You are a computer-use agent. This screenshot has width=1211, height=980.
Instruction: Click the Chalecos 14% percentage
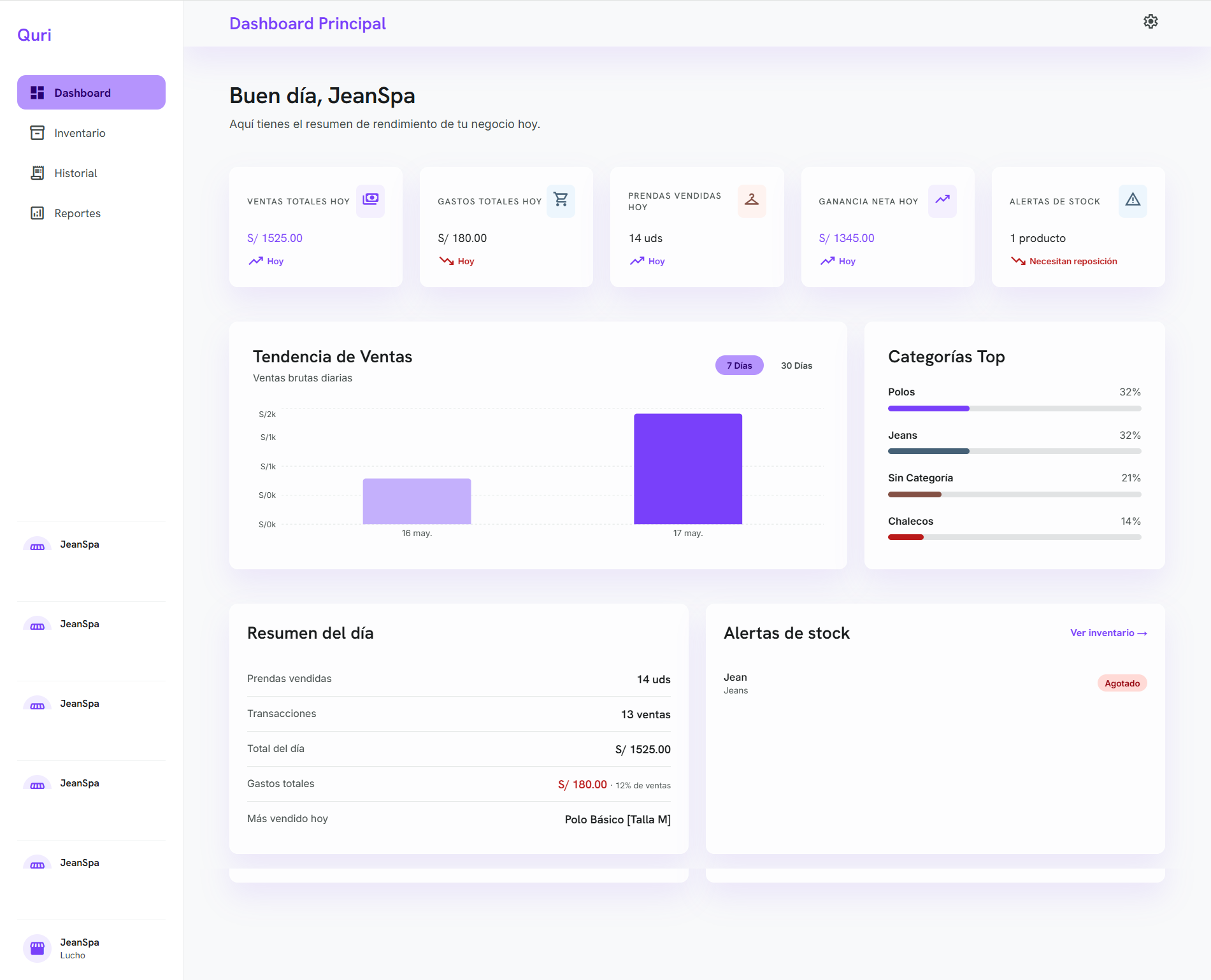pos(1131,522)
